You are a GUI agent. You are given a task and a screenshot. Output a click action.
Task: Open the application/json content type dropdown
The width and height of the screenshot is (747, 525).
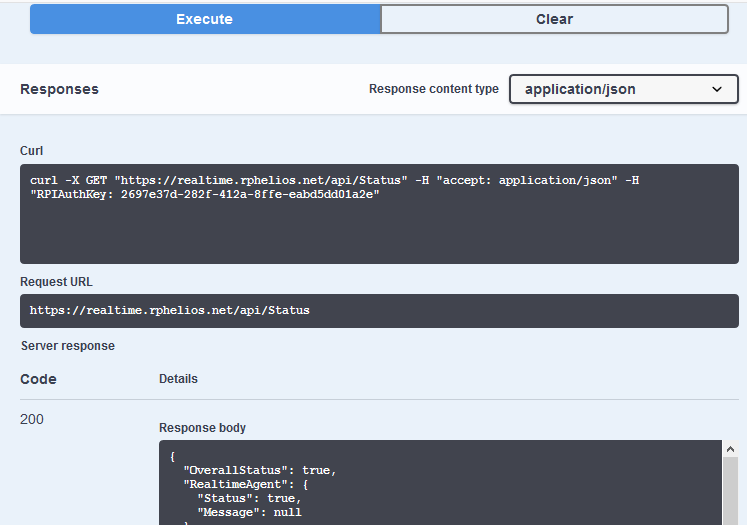tap(622, 89)
